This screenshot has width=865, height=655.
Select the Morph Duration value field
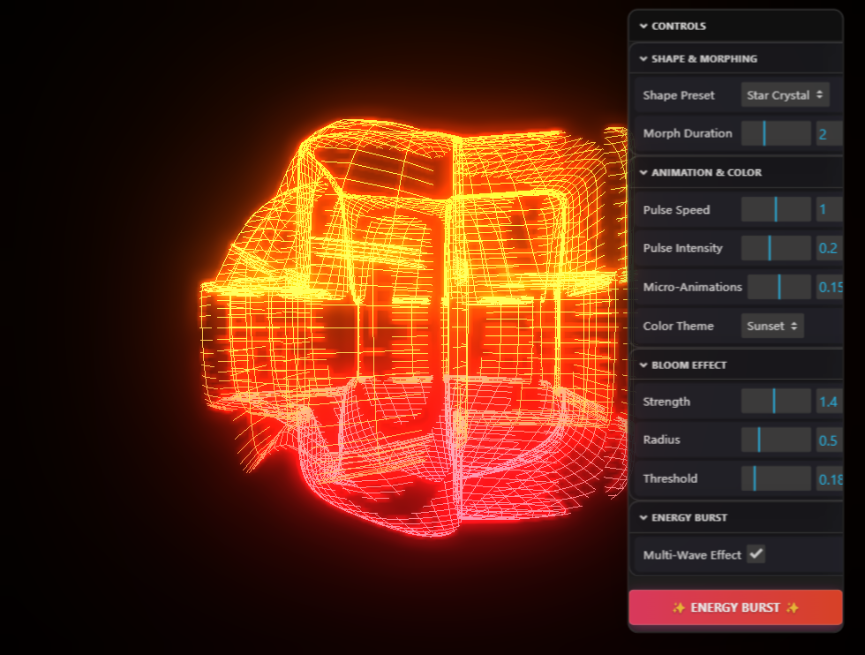click(x=829, y=134)
